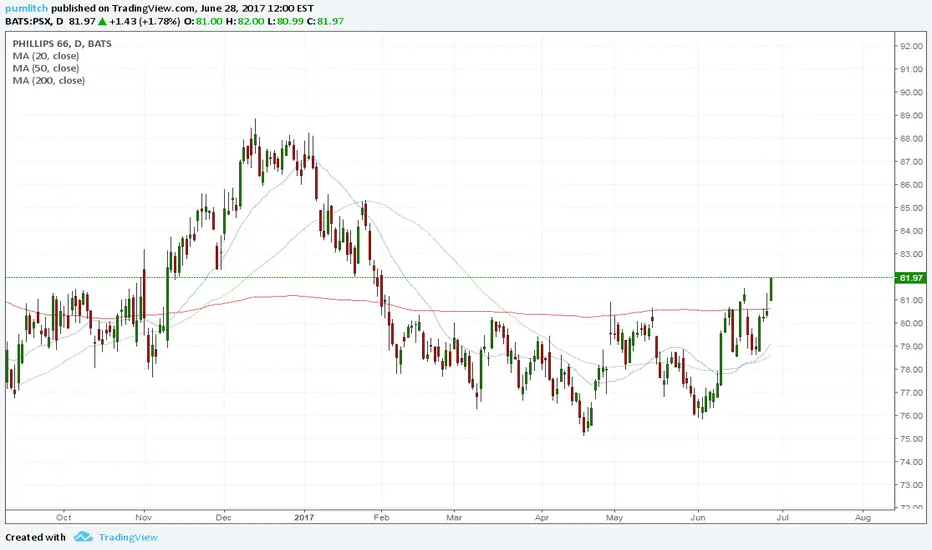
Task: Click the May label on time axis
Action: [615, 517]
